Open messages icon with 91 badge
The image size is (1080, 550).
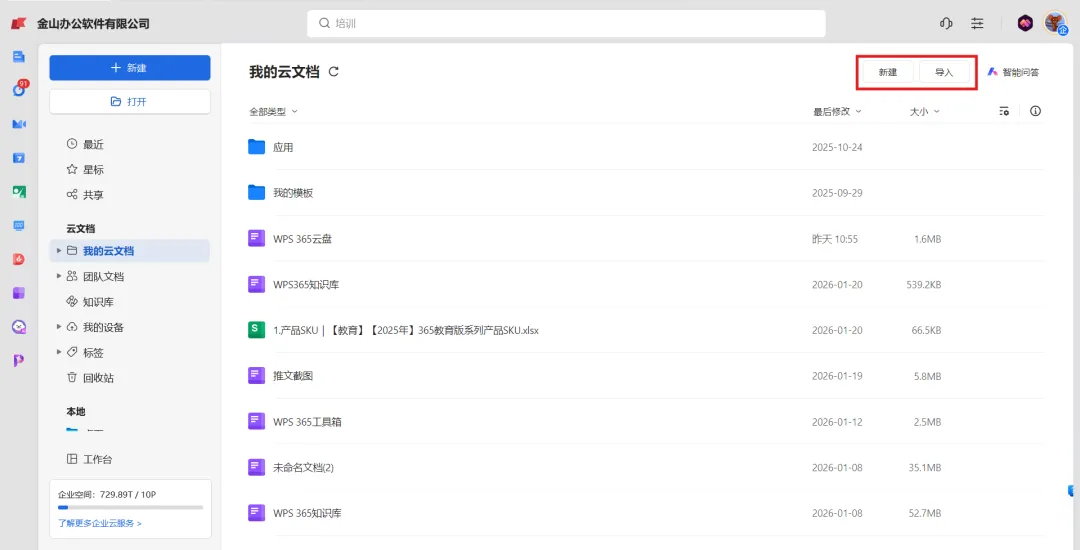(19, 89)
